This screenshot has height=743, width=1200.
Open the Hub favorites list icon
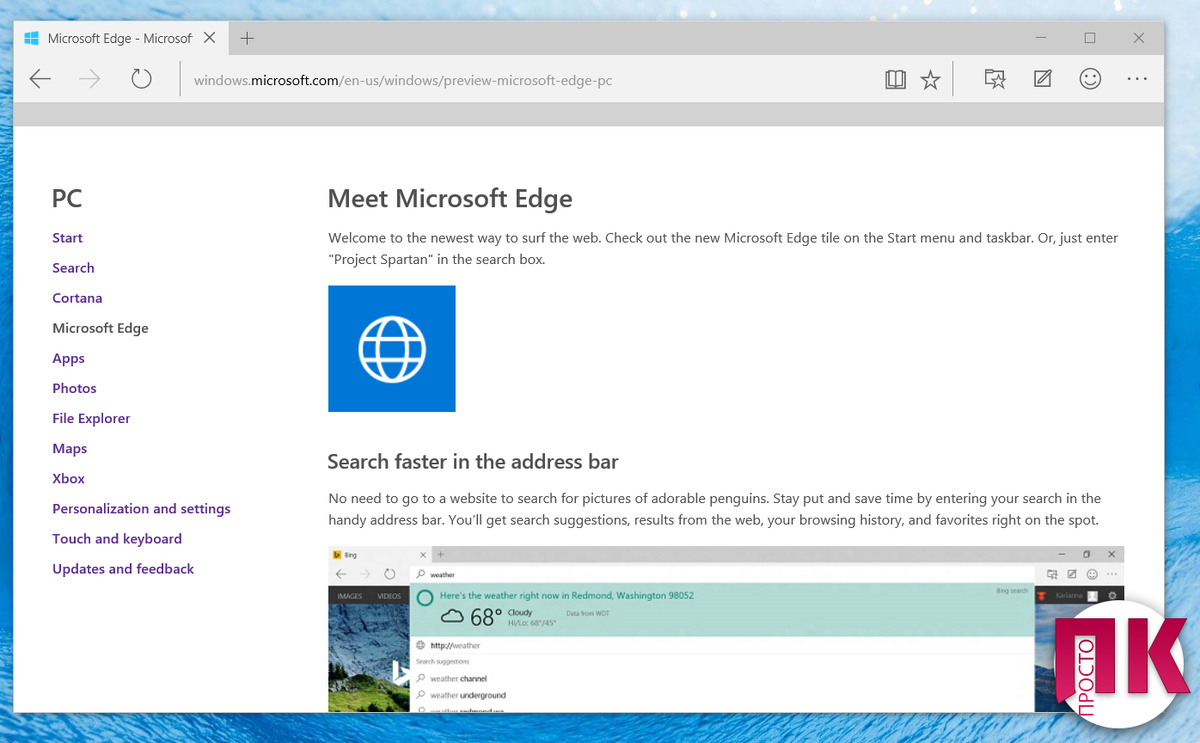(x=995, y=79)
